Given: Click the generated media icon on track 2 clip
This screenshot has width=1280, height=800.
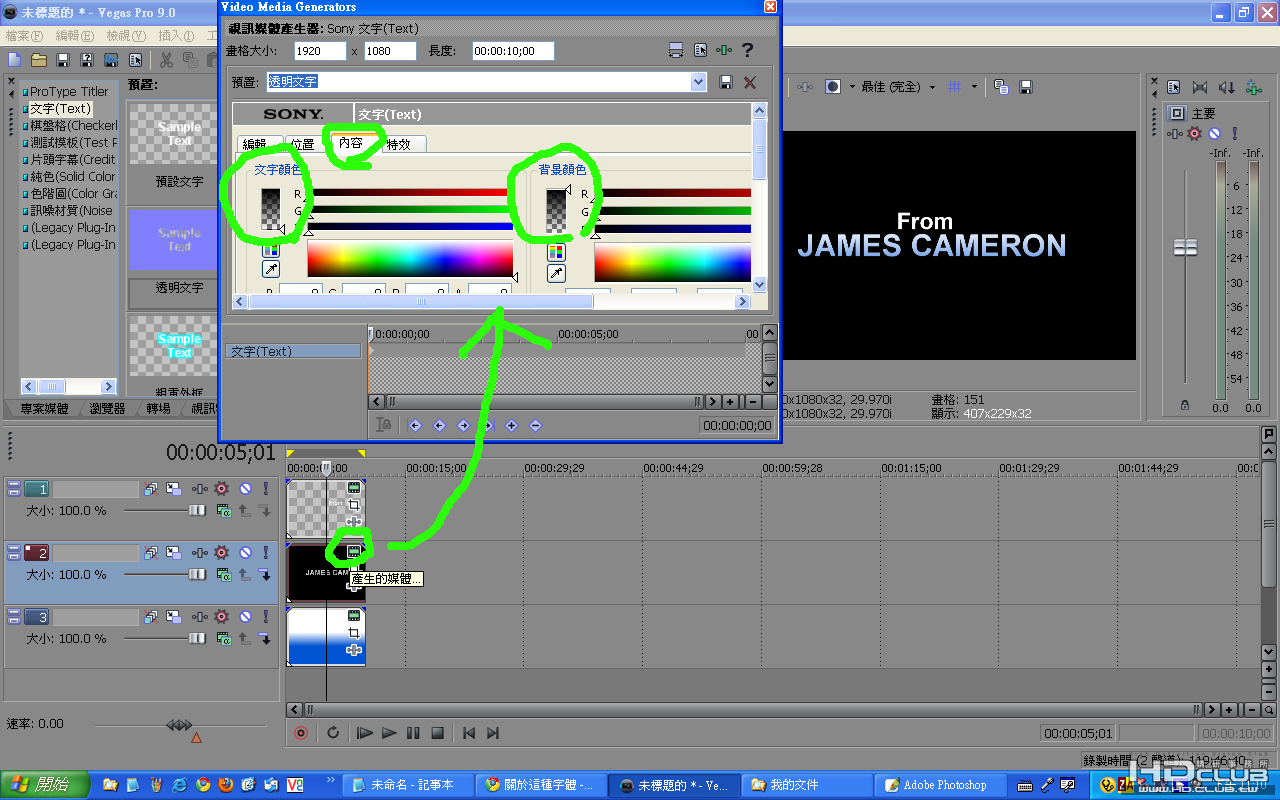Looking at the screenshot, I should 353,551.
